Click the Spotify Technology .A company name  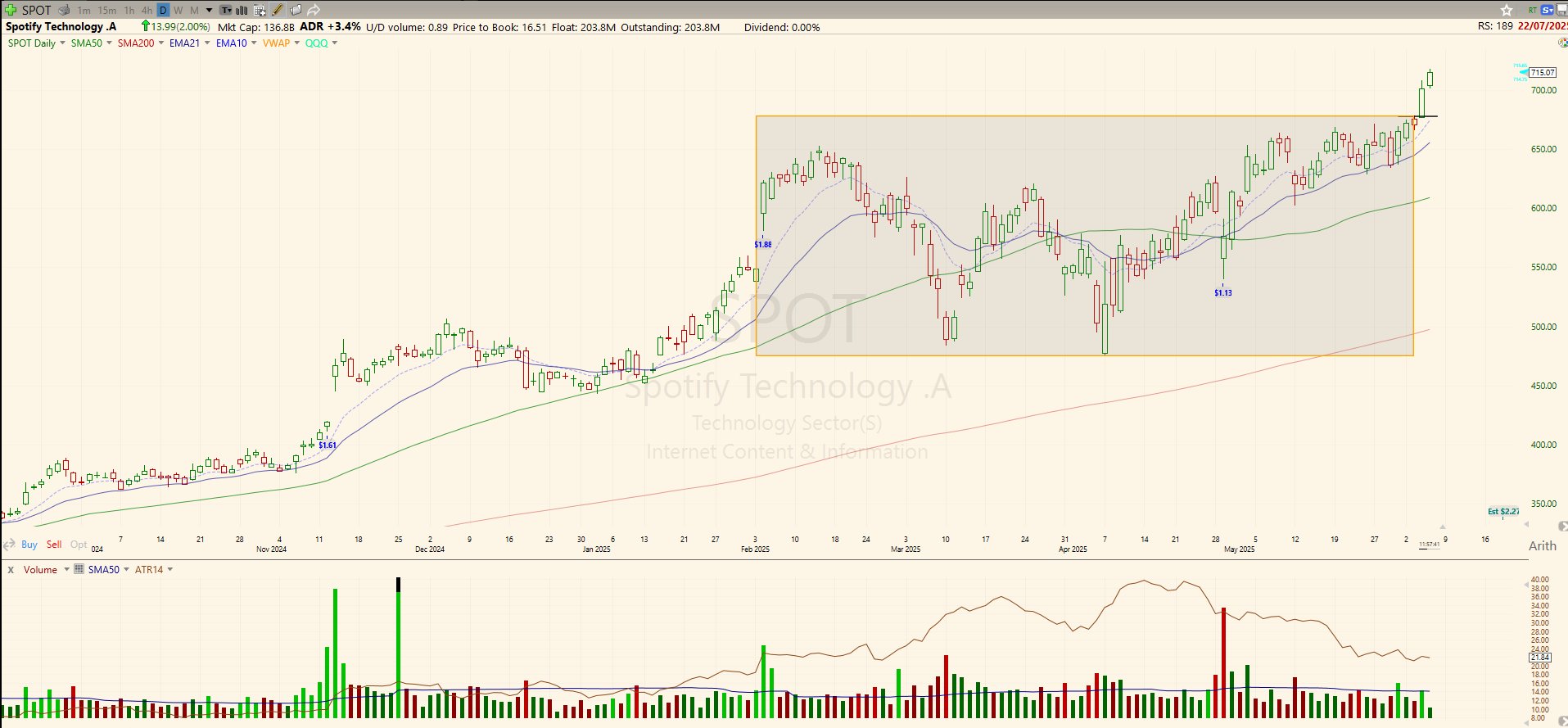click(61, 26)
